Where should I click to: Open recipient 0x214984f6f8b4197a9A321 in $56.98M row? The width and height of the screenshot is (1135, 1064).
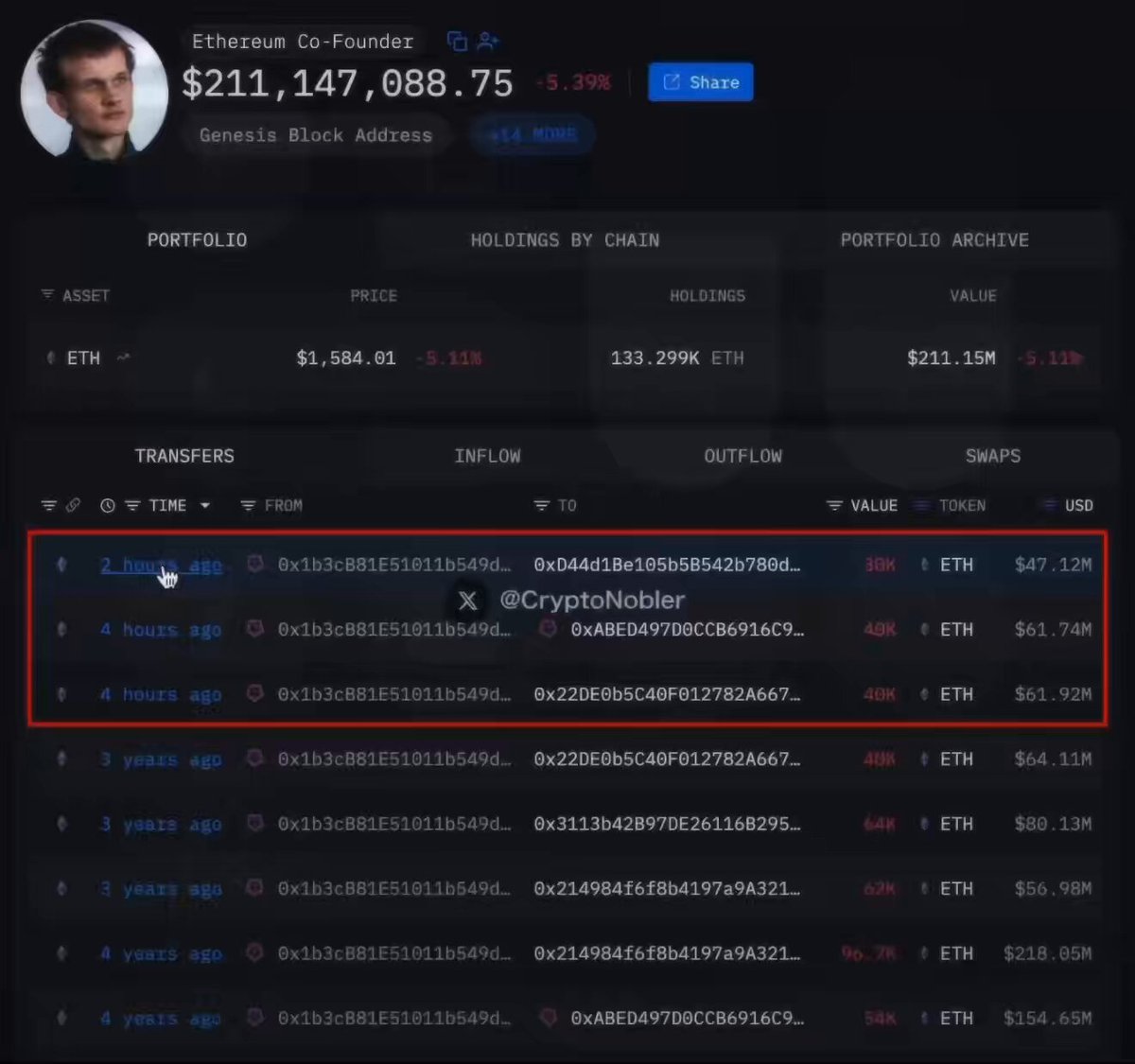(x=667, y=889)
